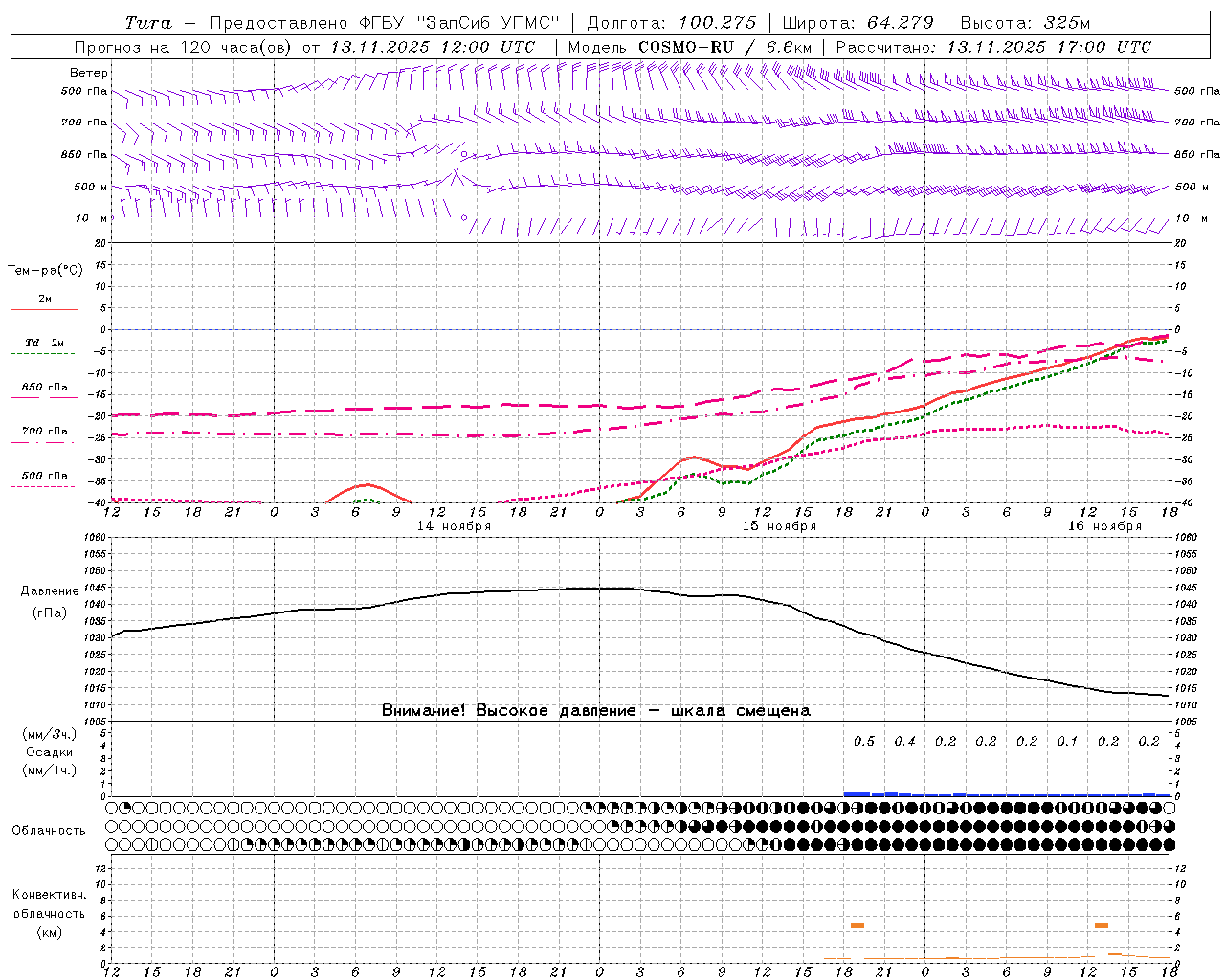
Task: Click the "(км)" unit label of convective panel
Action: [x=49, y=932]
